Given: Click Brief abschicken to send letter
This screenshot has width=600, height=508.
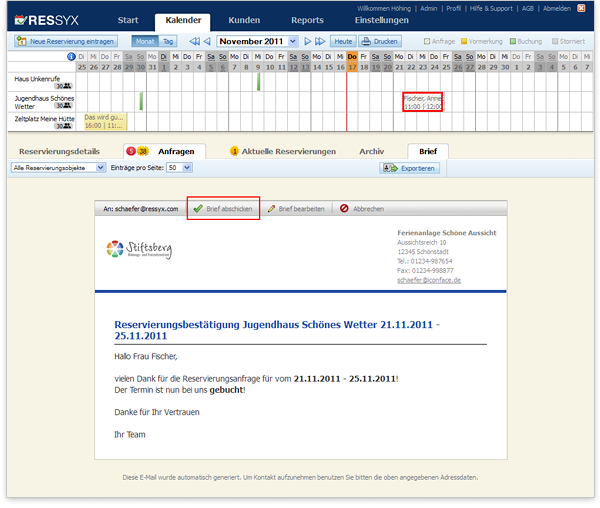Looking at the screenshot, I should click(222, 209).
